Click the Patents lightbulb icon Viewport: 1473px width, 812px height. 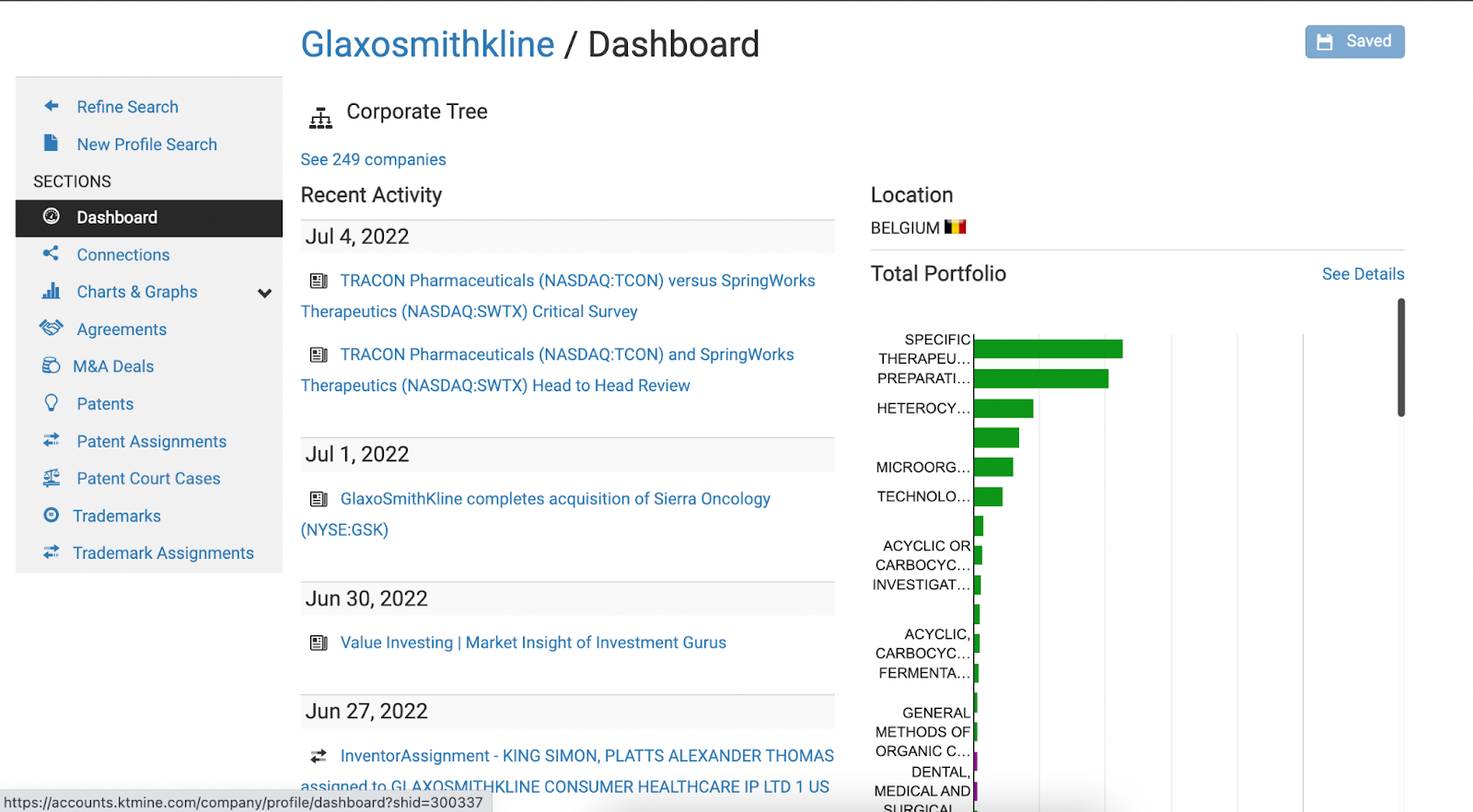click(52, 402)
